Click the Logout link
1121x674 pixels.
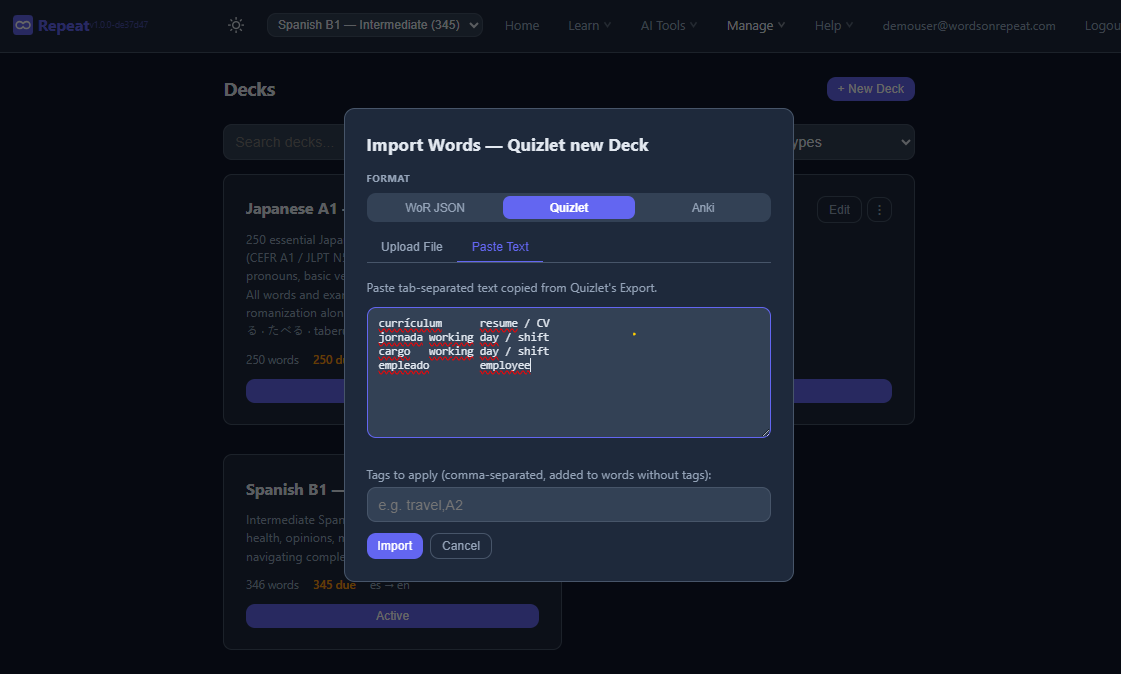(1102, 26)
